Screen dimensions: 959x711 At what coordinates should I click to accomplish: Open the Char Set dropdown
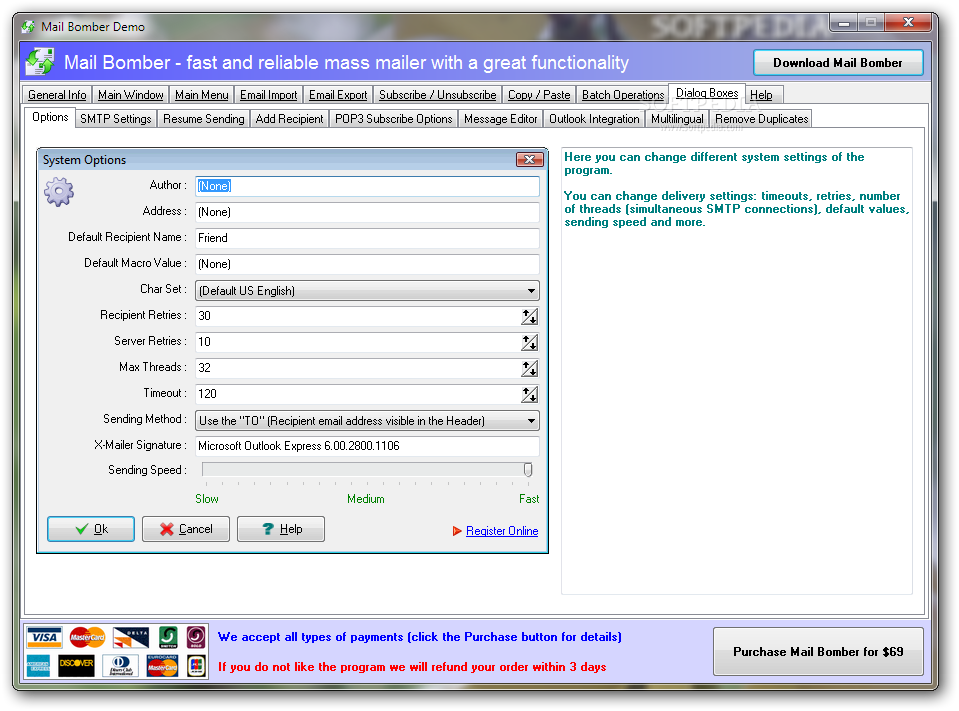pos(531,290)
